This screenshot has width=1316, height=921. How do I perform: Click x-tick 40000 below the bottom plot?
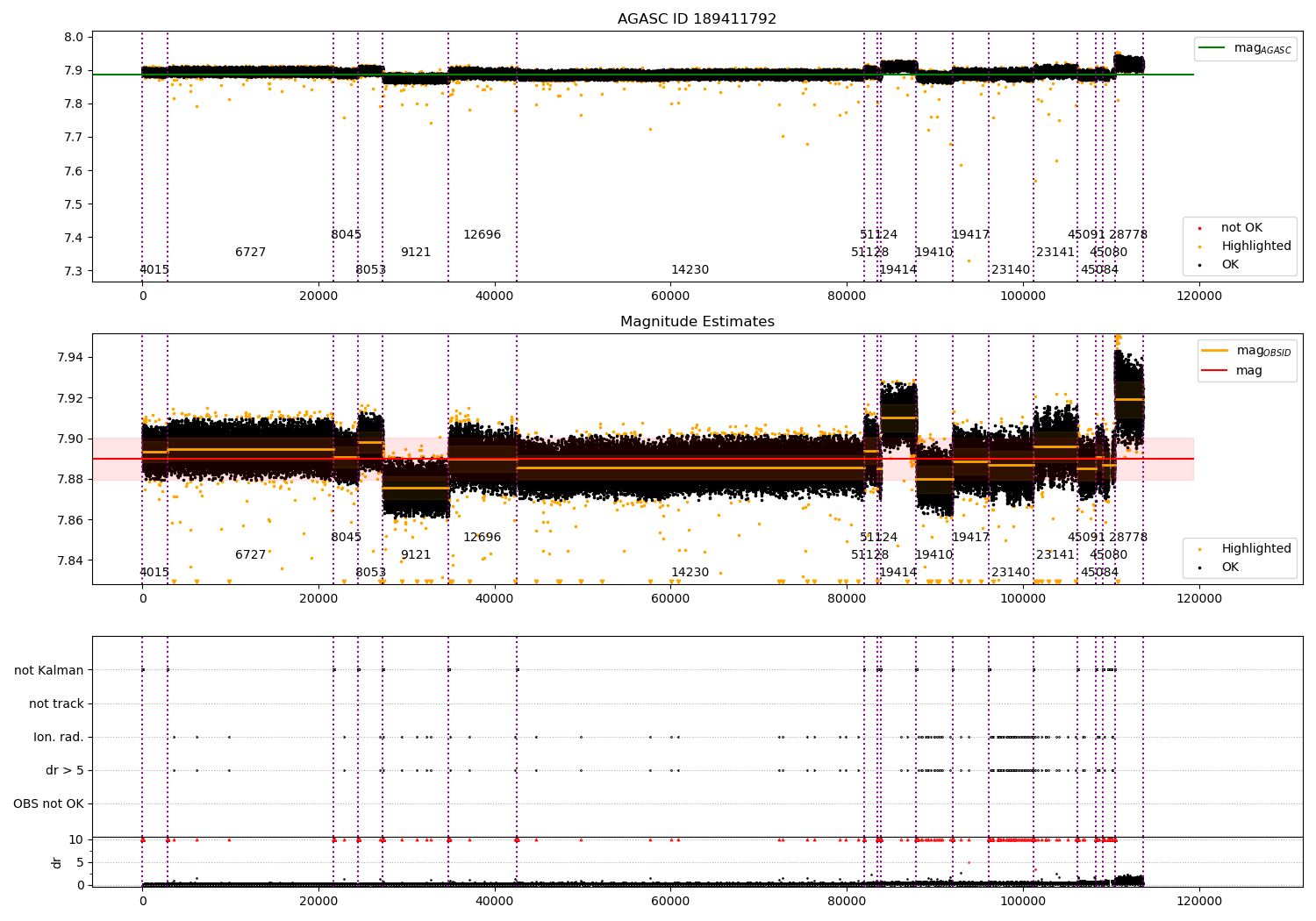(495, 902)
